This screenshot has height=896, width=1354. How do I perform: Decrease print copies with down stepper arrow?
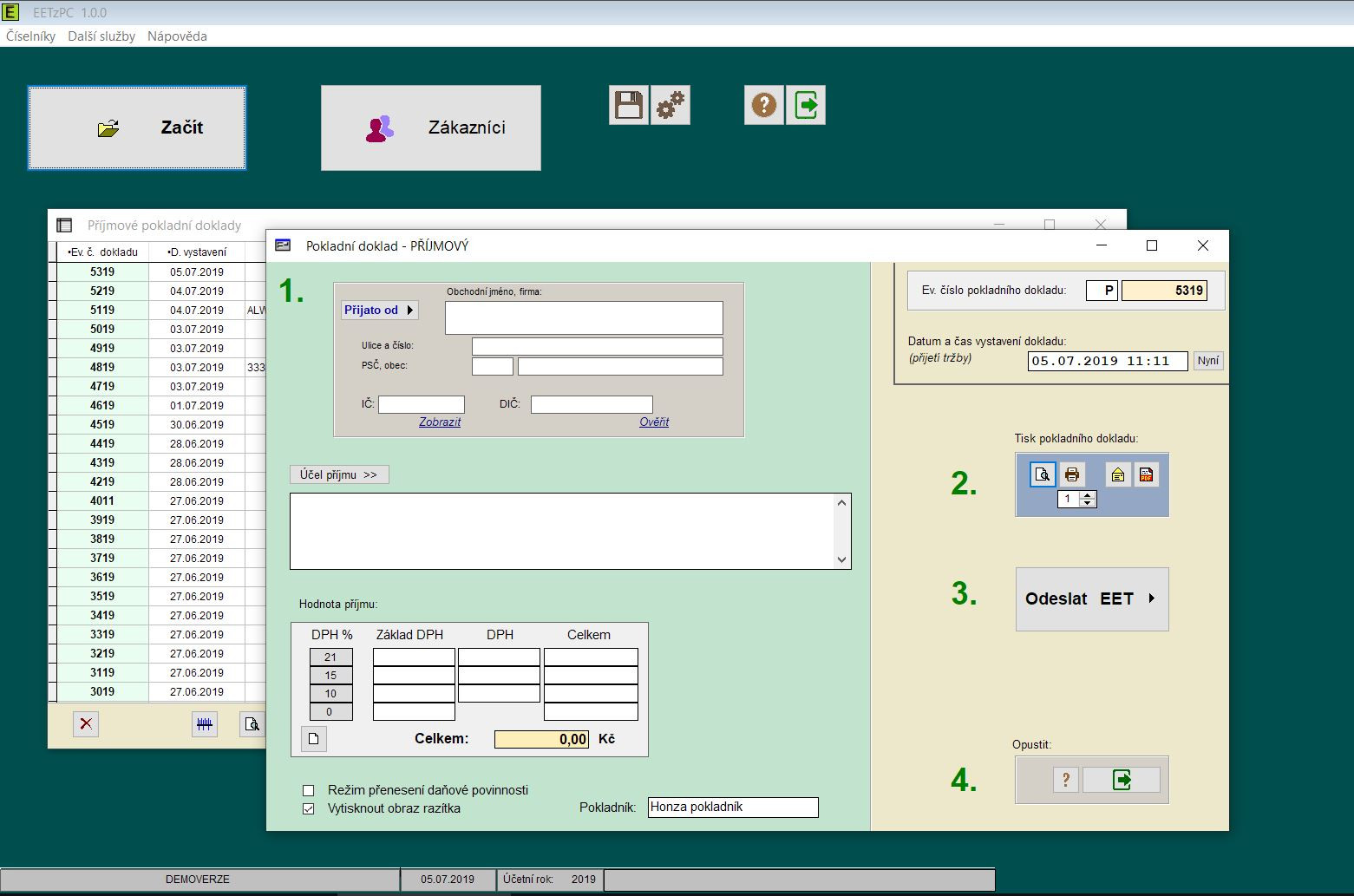(1088, 503)
